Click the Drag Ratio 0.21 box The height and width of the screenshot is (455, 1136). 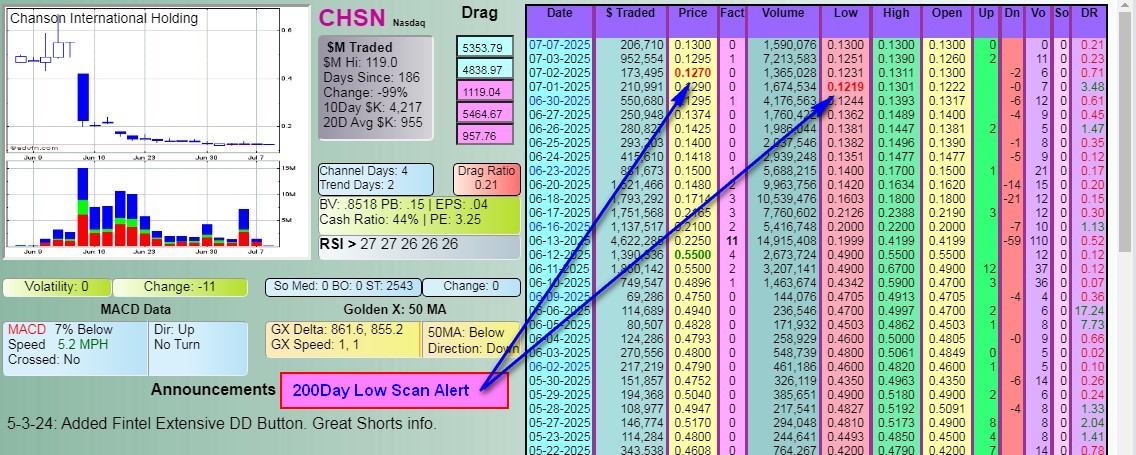(487, 179)
